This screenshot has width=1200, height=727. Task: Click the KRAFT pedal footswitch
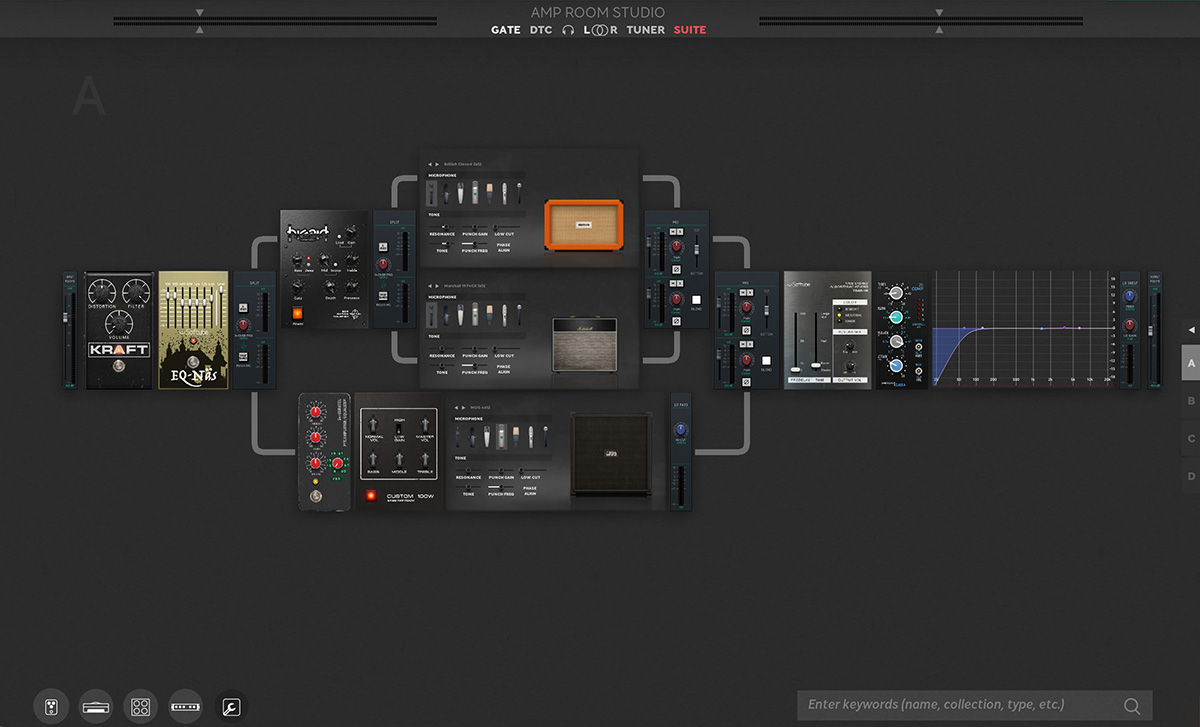(119, 367)
